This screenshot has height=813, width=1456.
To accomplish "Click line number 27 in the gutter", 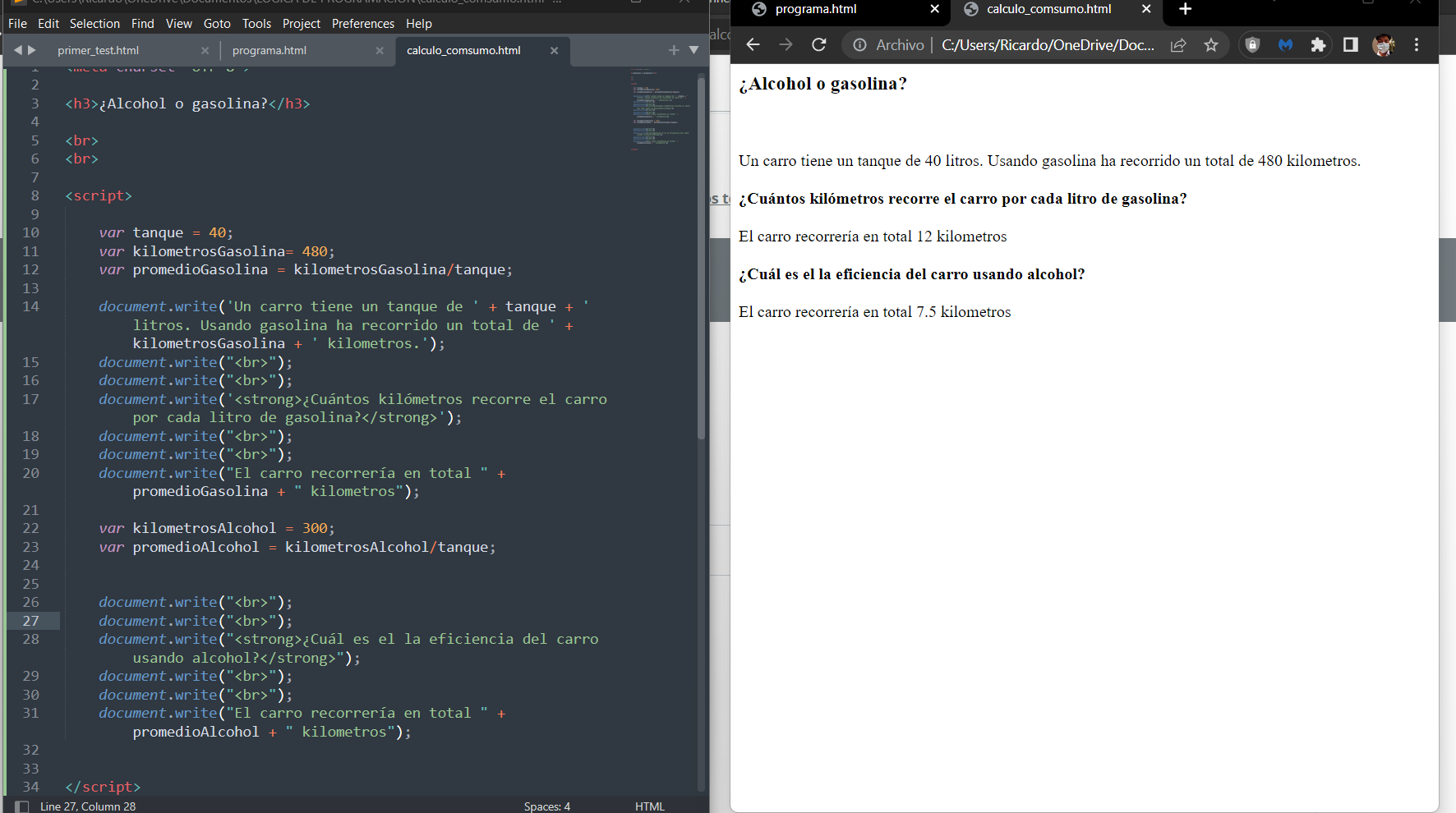I will (30, 621).
